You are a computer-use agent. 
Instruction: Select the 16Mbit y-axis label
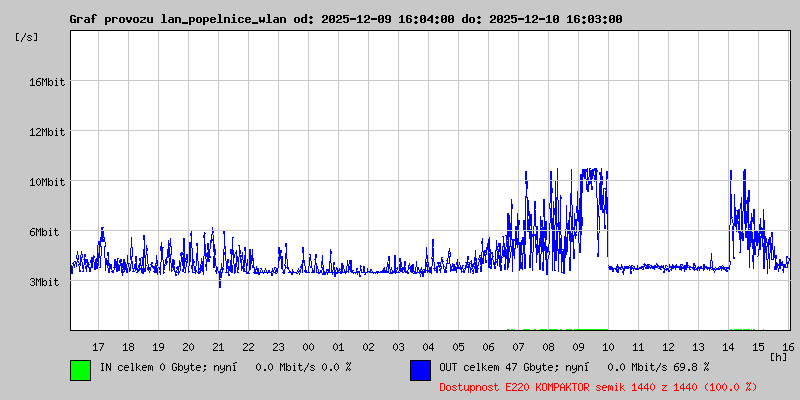coord(47,82)
